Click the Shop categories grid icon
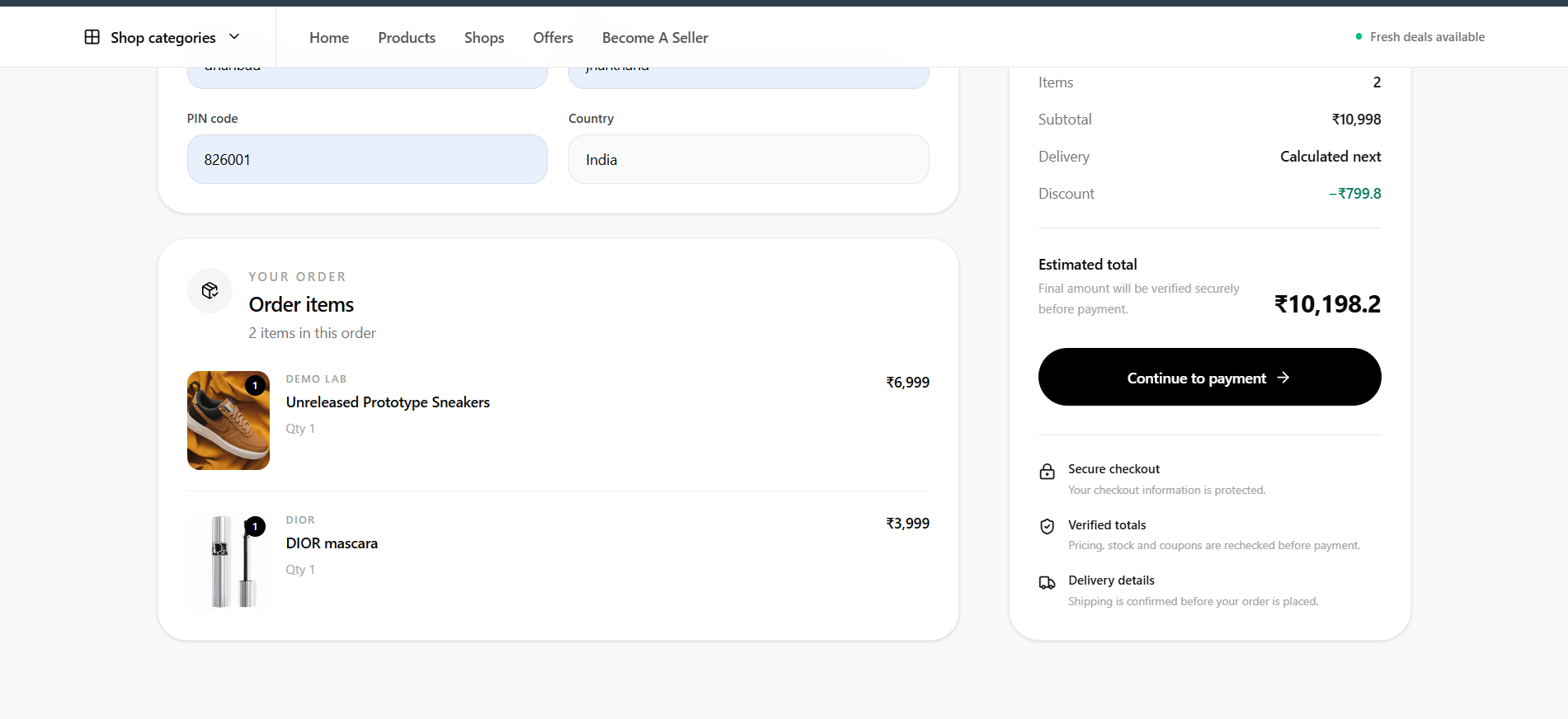The width and height of the screenshot is (1568, 719). pyautogui.click(x=92, y=37)
